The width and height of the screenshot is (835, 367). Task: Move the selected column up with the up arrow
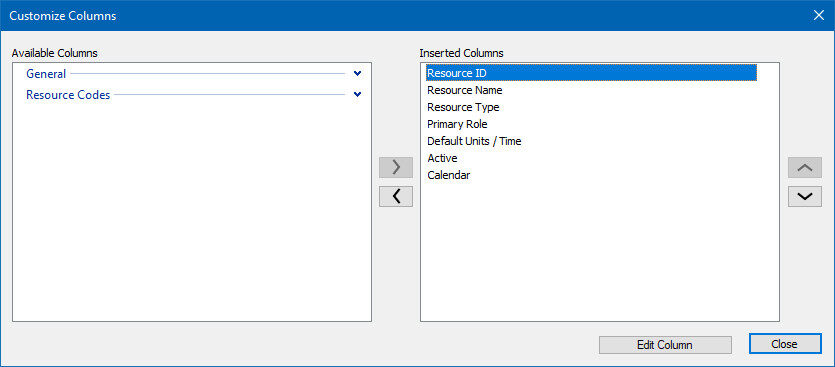(x=805, y=167)
